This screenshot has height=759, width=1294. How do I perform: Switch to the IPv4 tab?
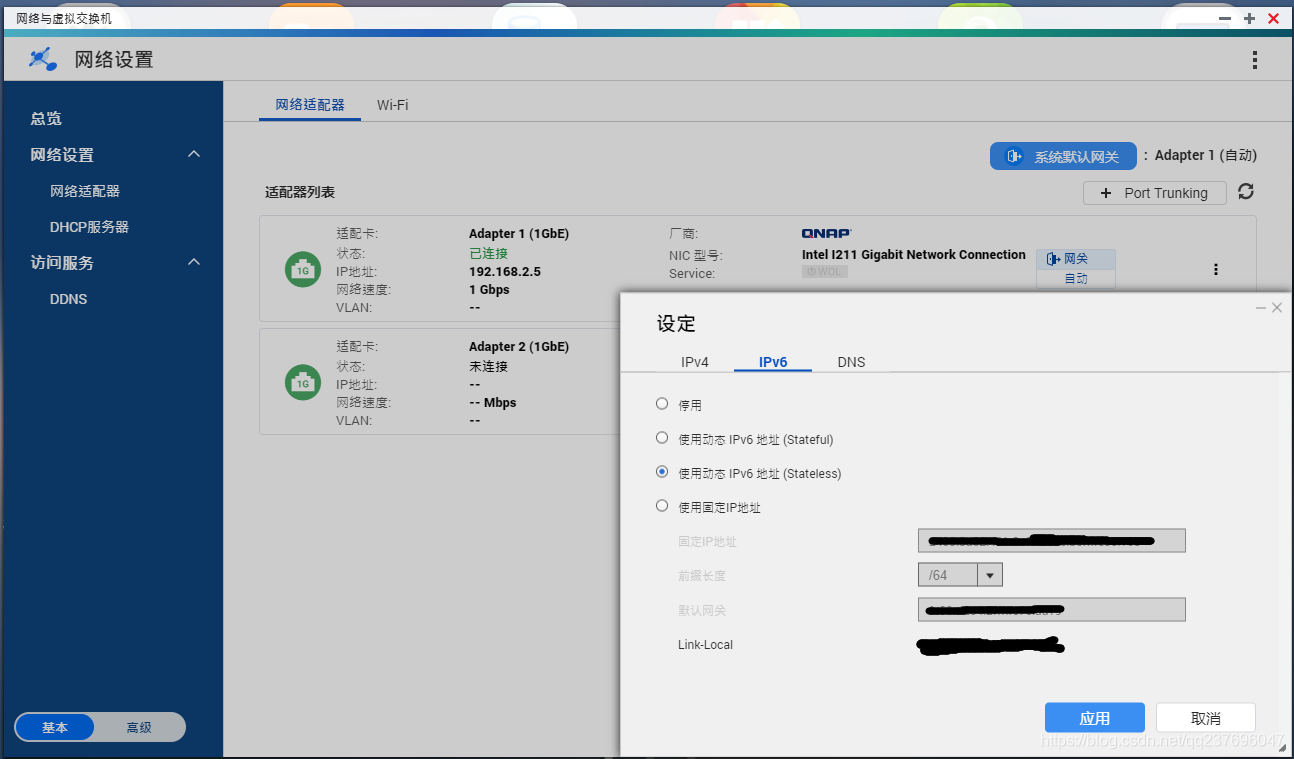[695, 362]
